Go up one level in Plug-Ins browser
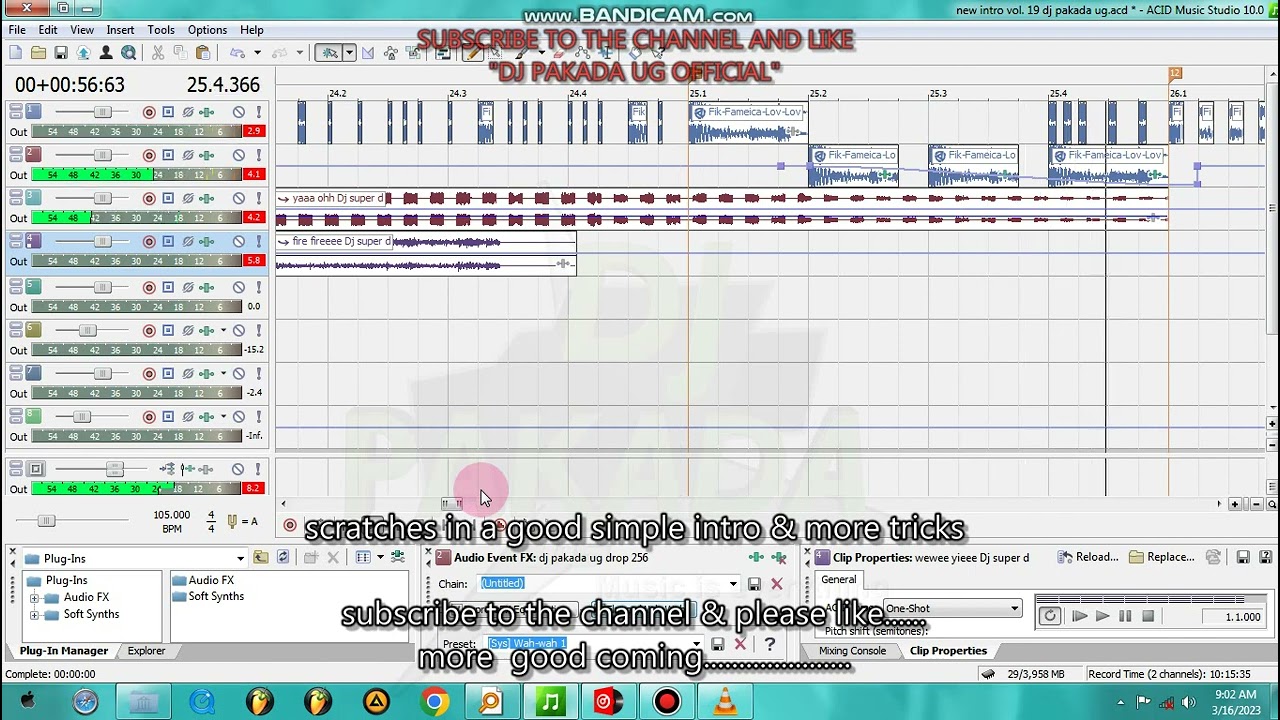Screen dimensions: 1280x720 (x=261, y=558)
